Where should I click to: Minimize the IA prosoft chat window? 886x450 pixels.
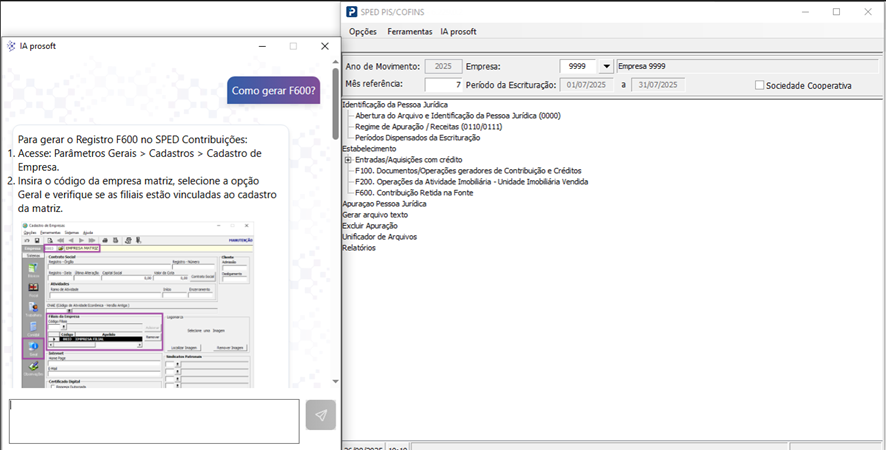tap(262, 46)
